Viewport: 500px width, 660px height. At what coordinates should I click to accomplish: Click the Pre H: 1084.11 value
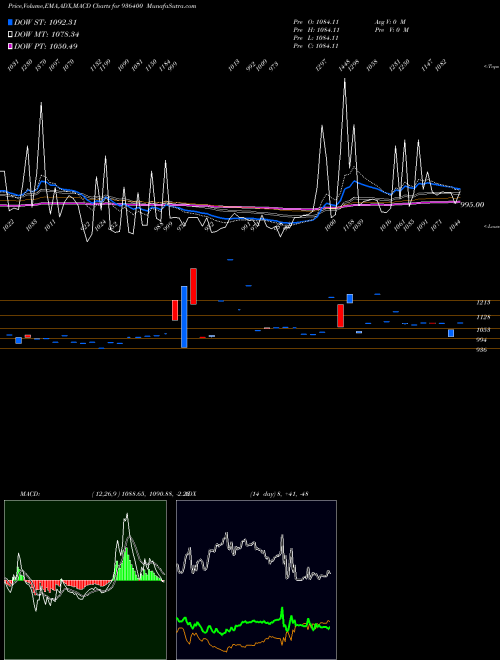[316, 30]
